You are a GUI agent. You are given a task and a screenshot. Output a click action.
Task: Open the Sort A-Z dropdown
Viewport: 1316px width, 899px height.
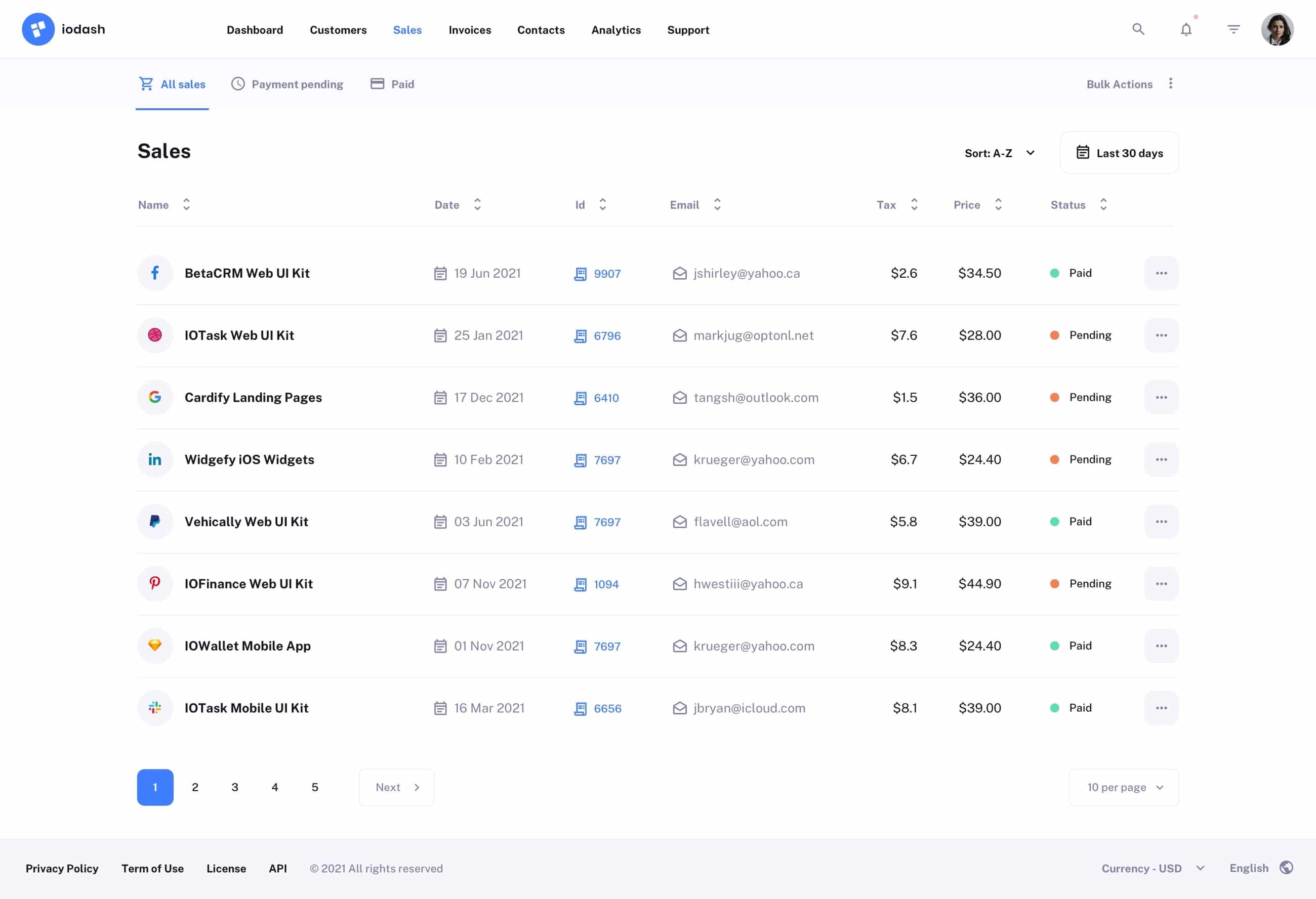click(x=1000, y=152)
